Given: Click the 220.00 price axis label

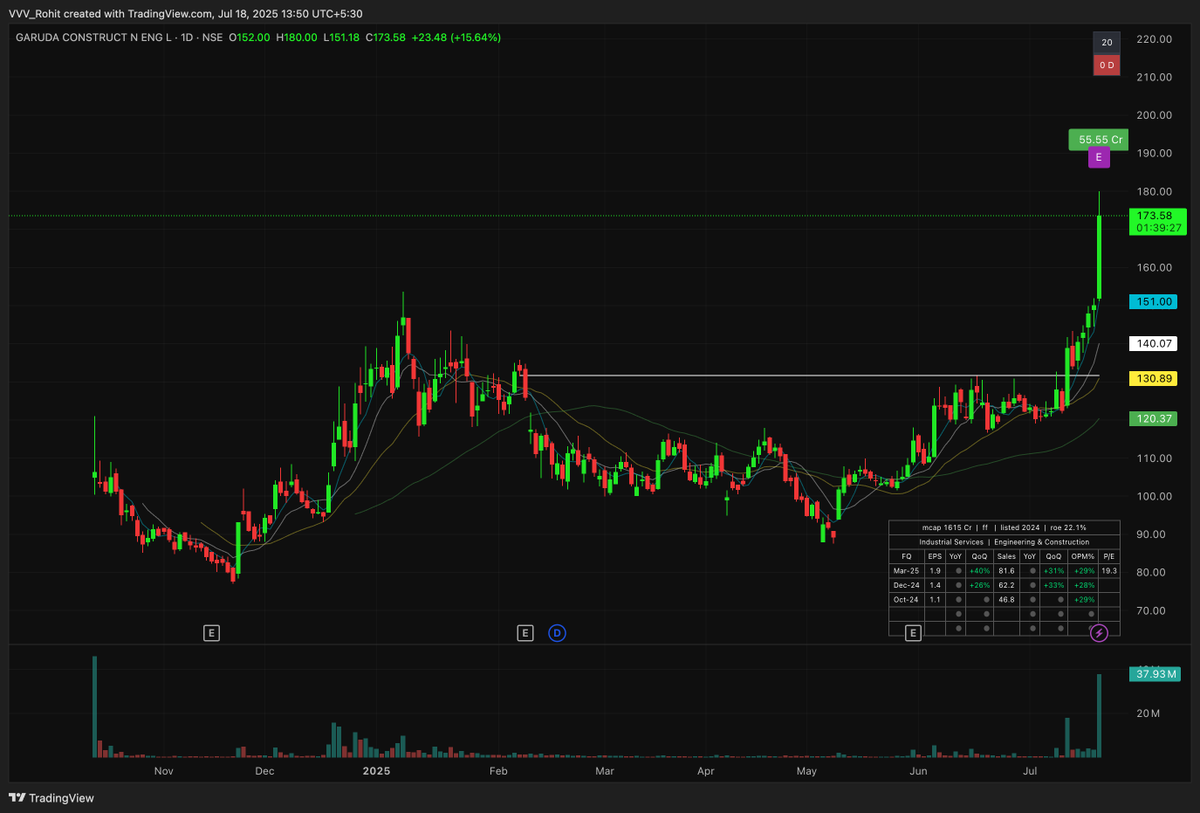Looking at the screenshot, I should click(1153, 39).
